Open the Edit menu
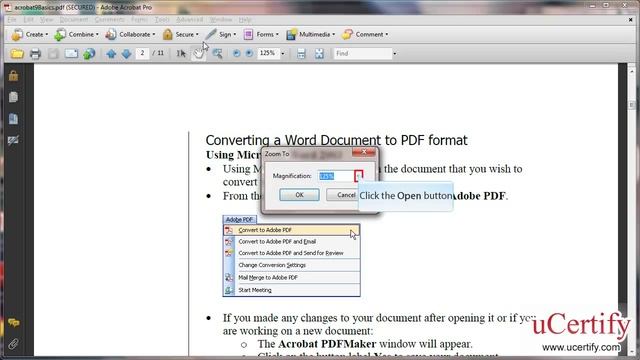Screen dimensions: 640x360 [29, 20]
